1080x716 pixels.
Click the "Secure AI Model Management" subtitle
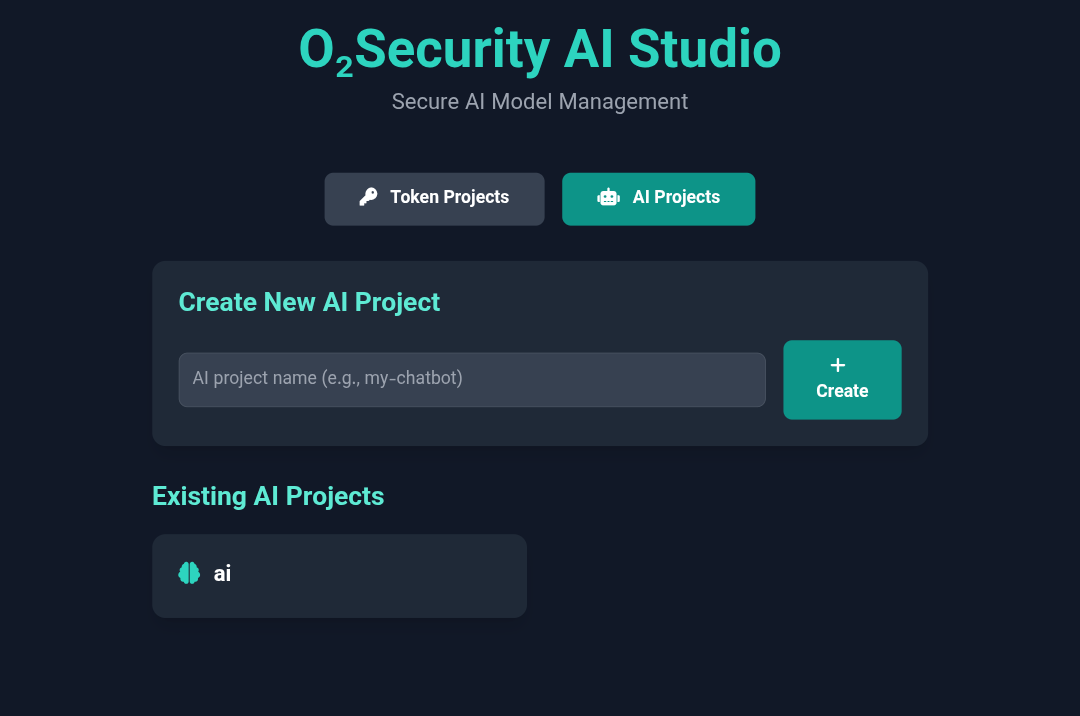point(540,101)
